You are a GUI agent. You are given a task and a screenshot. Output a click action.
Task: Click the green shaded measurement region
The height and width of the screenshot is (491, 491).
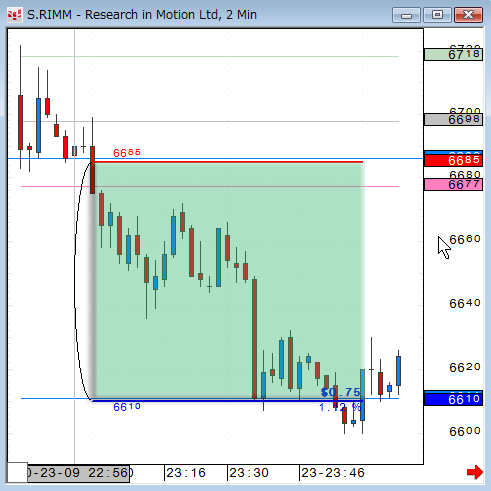point(228,281)
